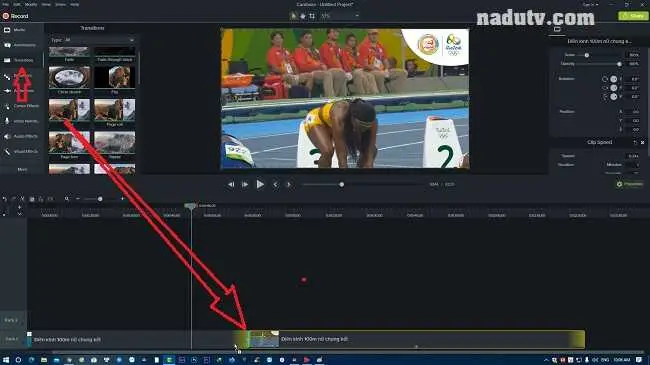
Task: Click the Opacity slider handle
Action: tap(619, 64)
